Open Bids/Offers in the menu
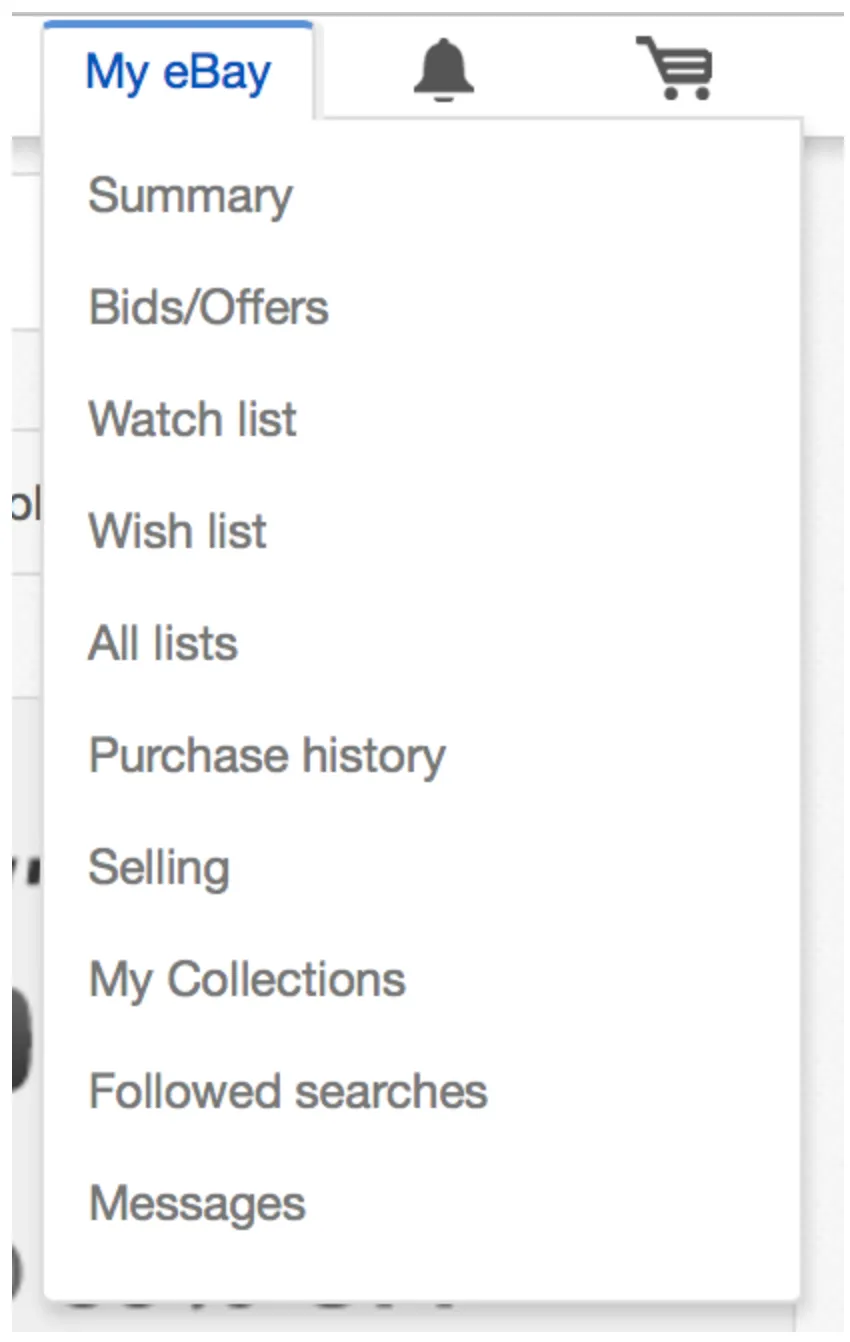 [x=208, y=307]
